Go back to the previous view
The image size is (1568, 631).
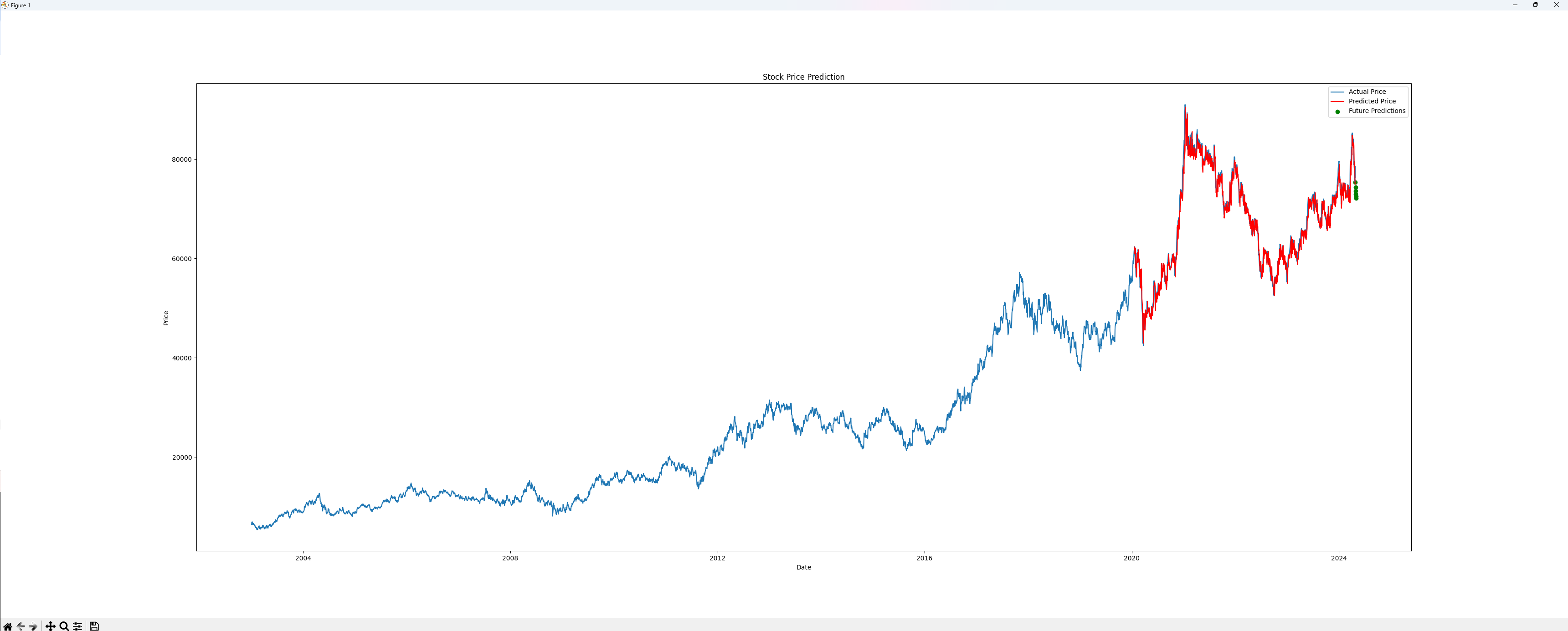point(21,626)
